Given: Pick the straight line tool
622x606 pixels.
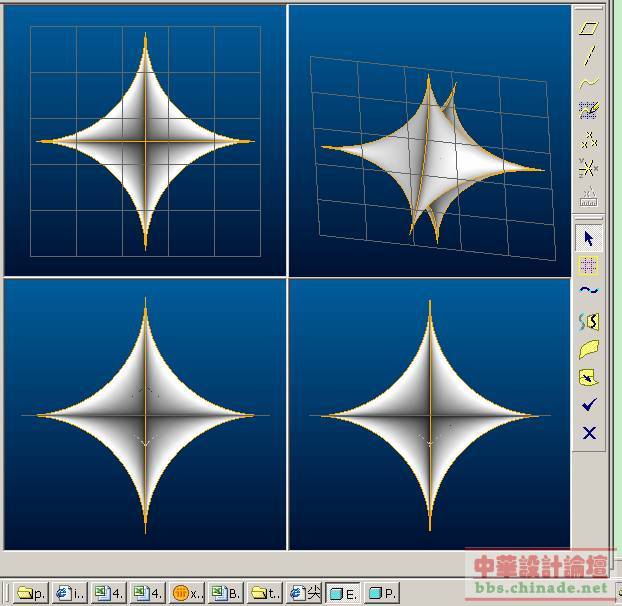Looking at the screenshot, I should [x=590, y=56].
